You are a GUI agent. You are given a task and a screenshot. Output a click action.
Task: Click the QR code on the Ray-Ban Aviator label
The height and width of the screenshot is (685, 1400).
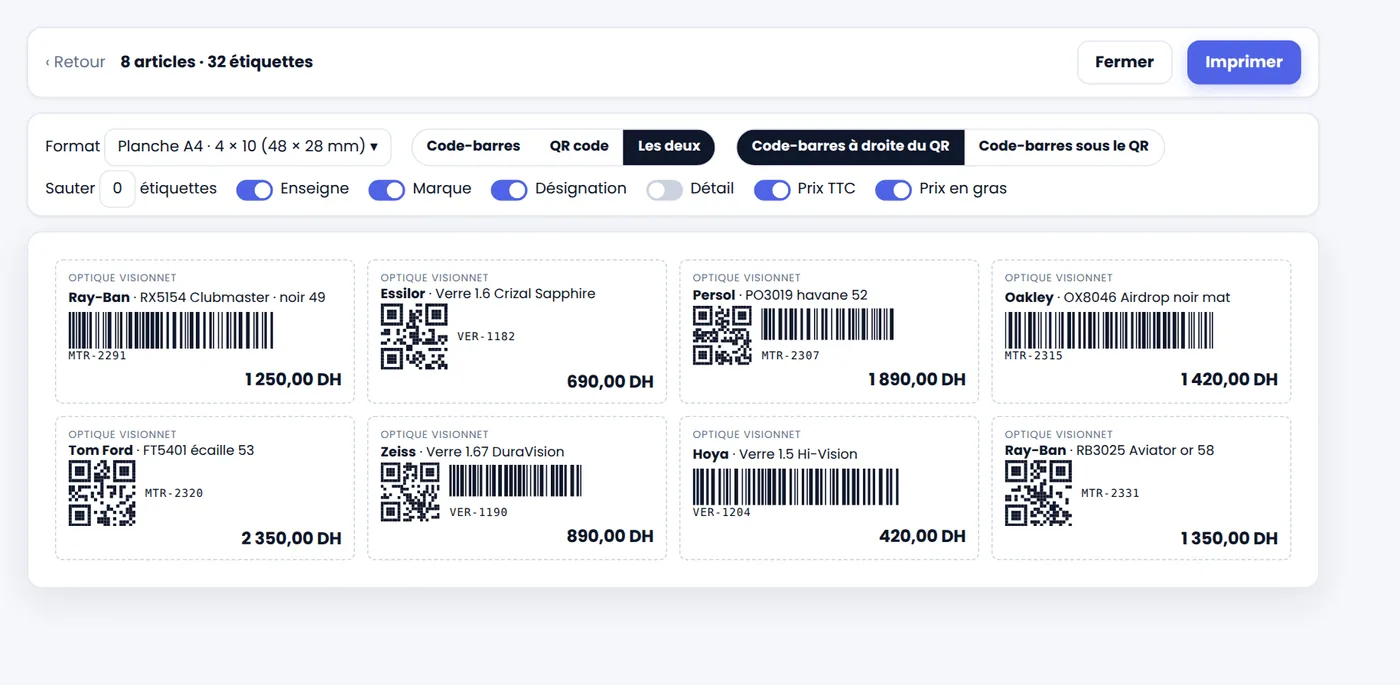pyautogui.click(x=1038, y=494)
